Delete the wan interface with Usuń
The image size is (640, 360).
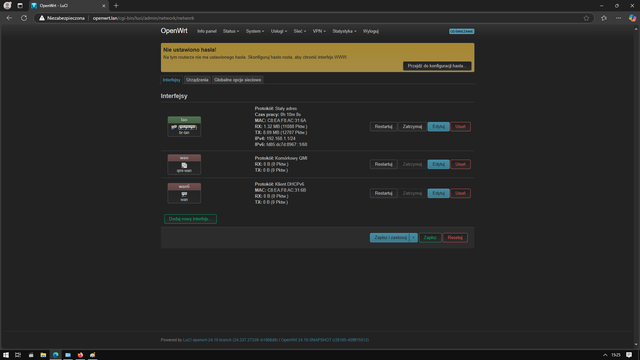(460, 164)
